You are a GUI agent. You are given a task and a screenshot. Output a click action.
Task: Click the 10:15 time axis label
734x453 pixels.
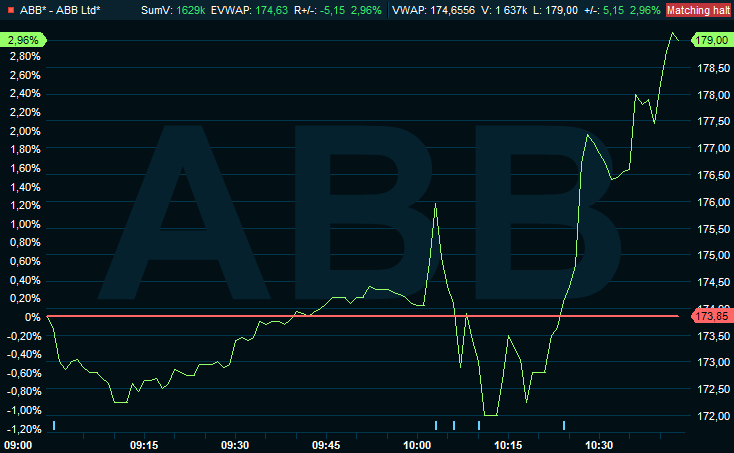tap(508, 445)
